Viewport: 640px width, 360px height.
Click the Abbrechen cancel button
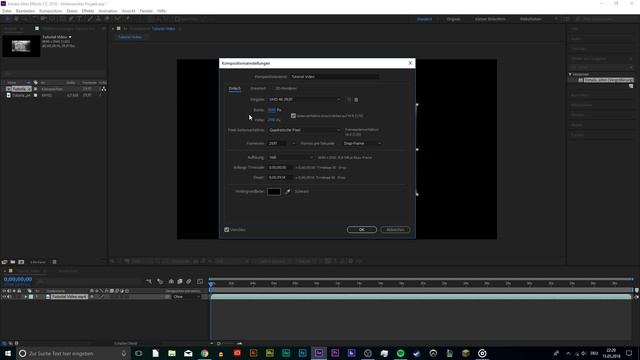click(x=395, y=230)
